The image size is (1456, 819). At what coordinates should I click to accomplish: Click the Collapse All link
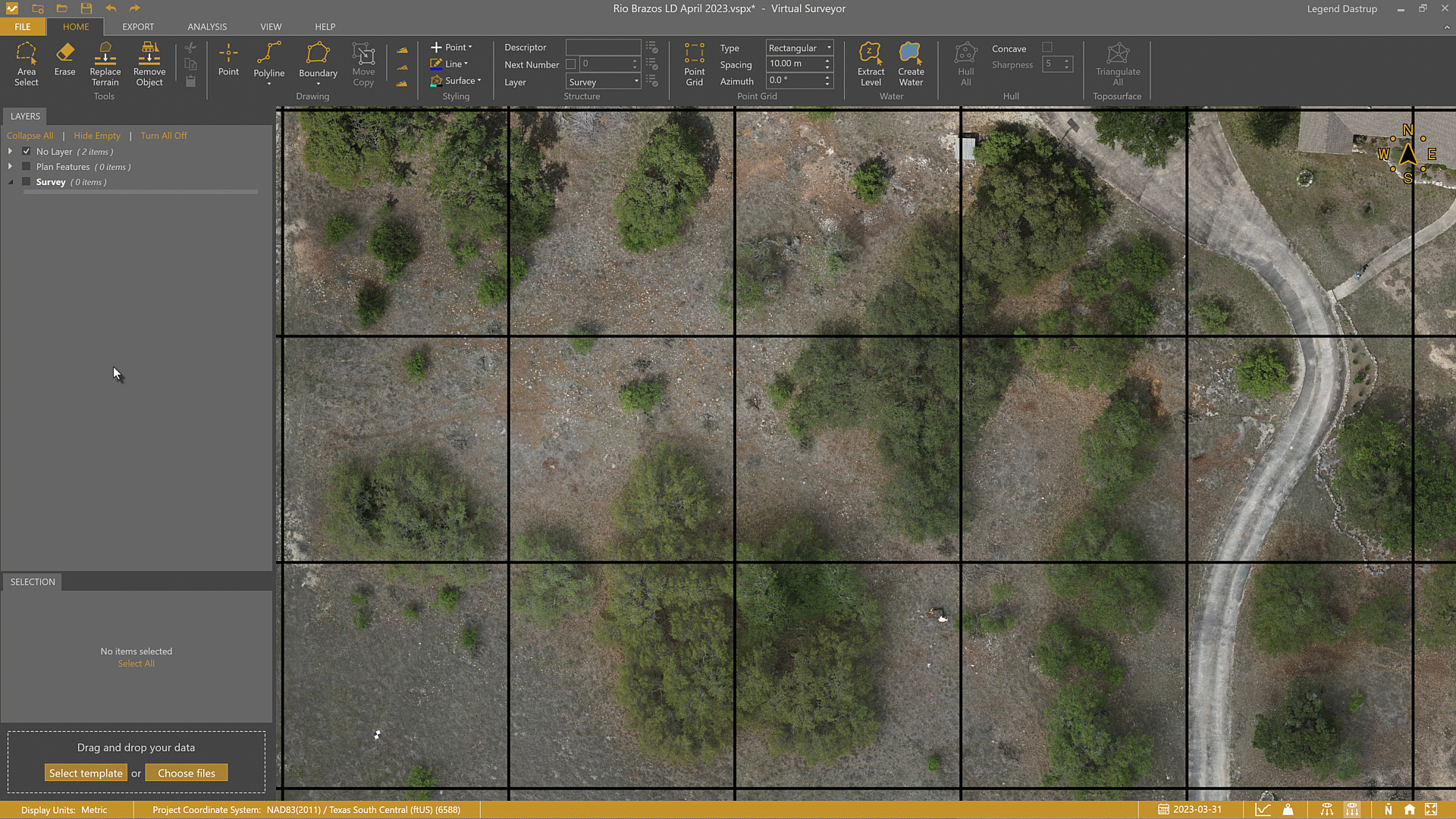(30, 136)
